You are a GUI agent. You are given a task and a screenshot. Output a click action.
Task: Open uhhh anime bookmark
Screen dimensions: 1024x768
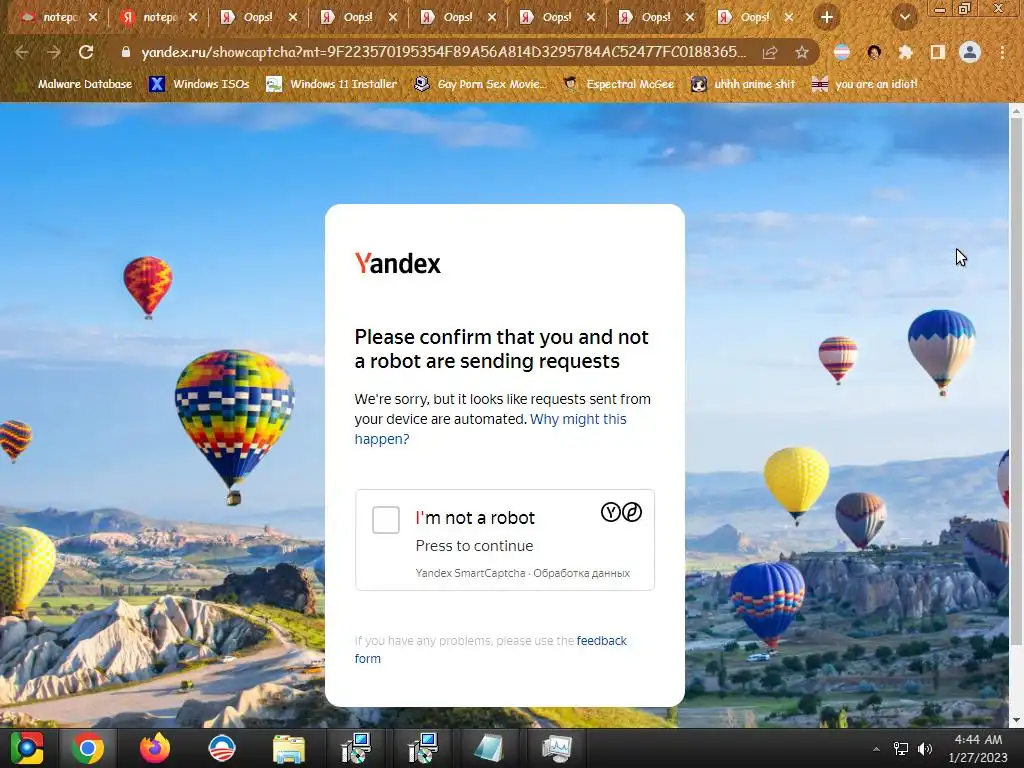(744, 84)
